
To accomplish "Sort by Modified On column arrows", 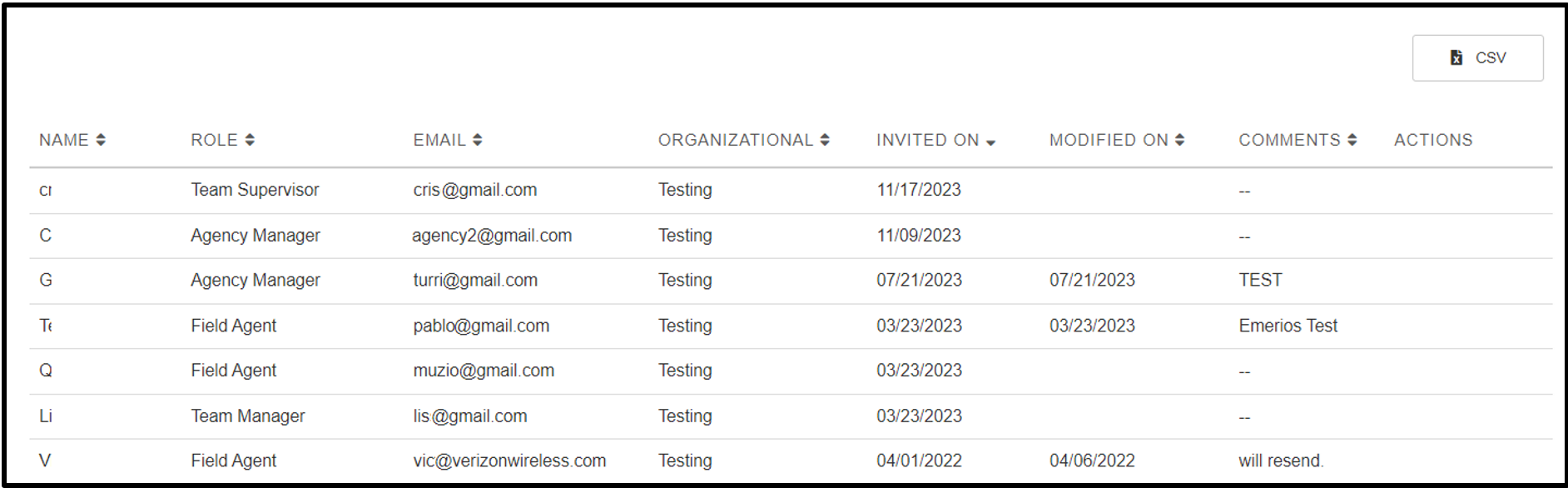I will point(1179,140).
